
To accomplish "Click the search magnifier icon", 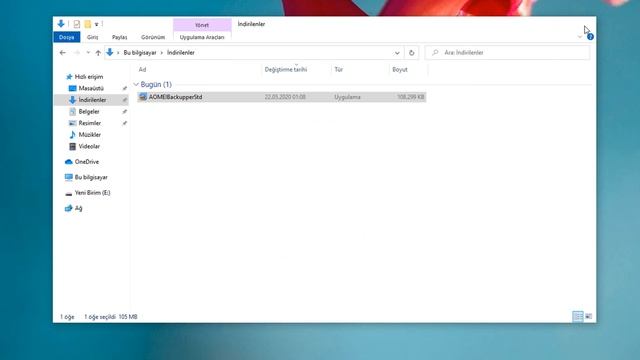I will pos(435,53).
